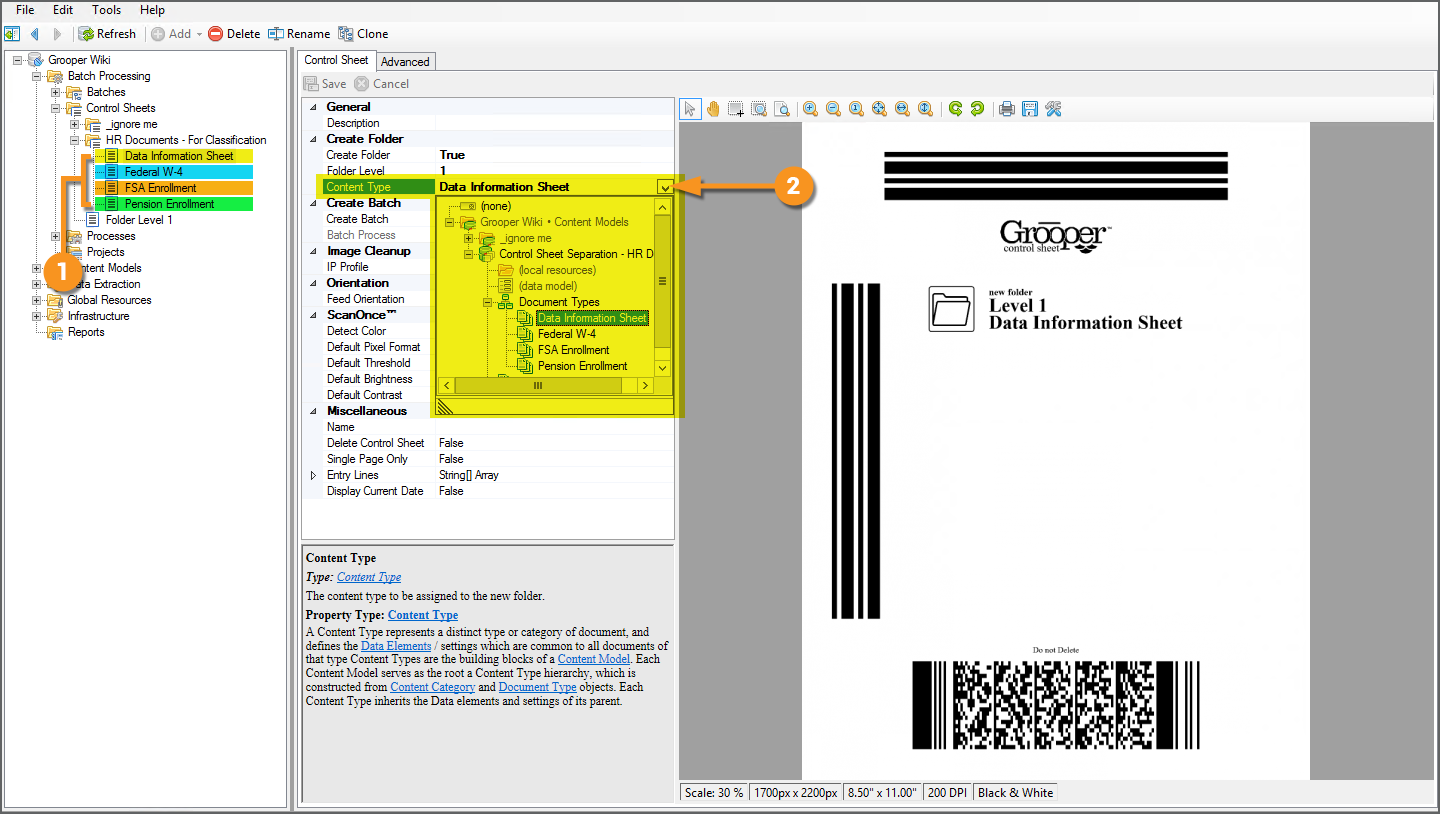Select the pointer arrow tool
This screenshot has width=1440, height=814.
pos(690,109)
